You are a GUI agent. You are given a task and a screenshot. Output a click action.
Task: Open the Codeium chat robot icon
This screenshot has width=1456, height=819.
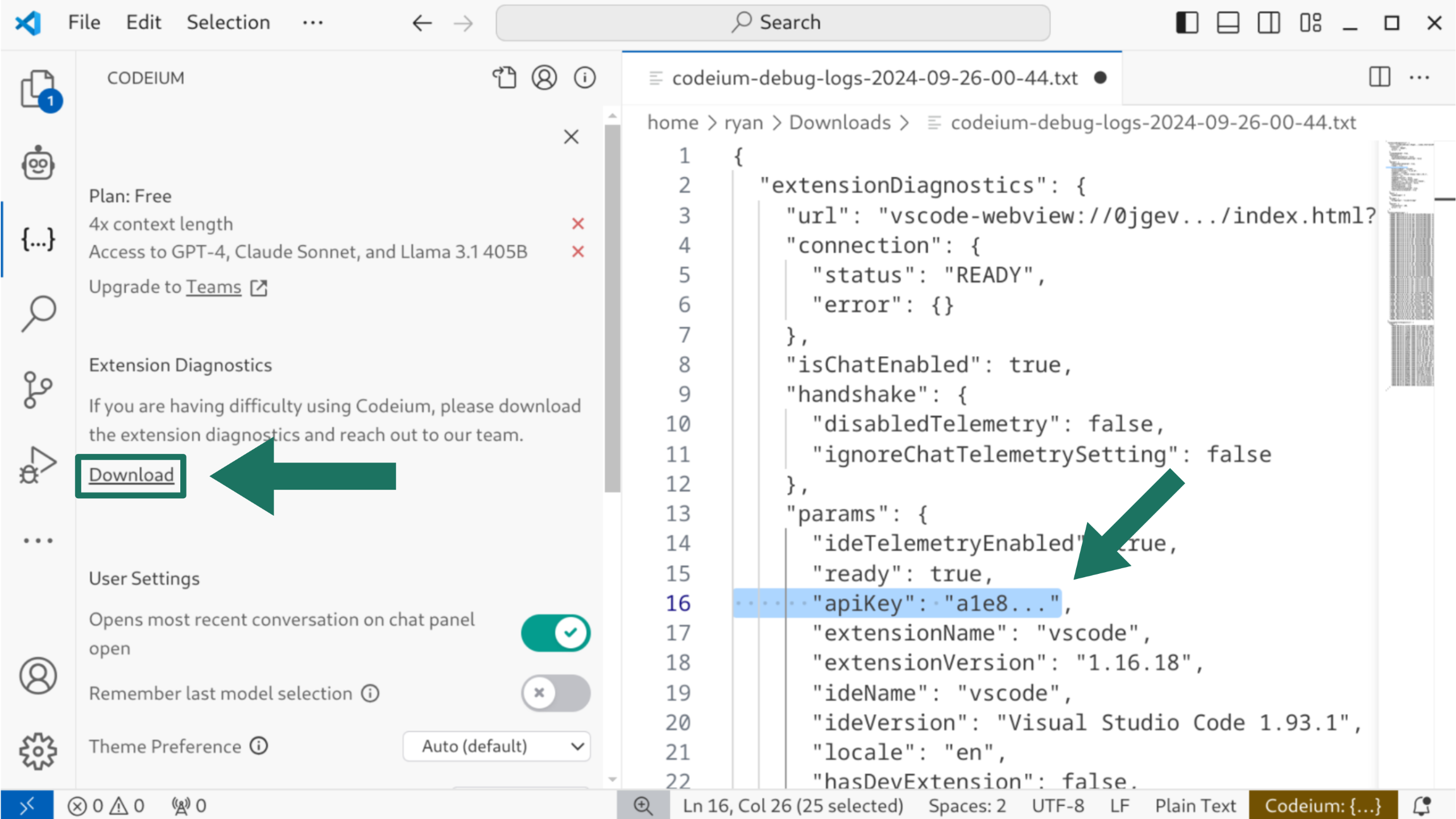coord(38,164)
